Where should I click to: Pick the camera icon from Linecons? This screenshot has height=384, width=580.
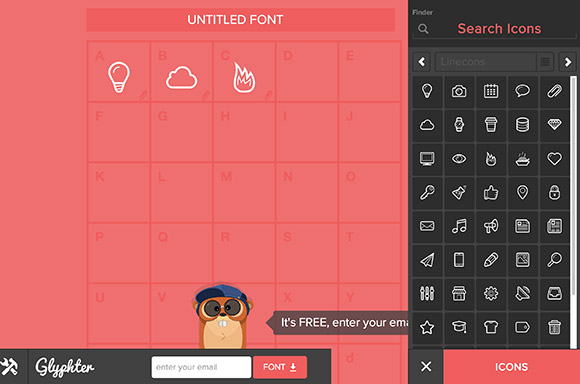[459, 91]
